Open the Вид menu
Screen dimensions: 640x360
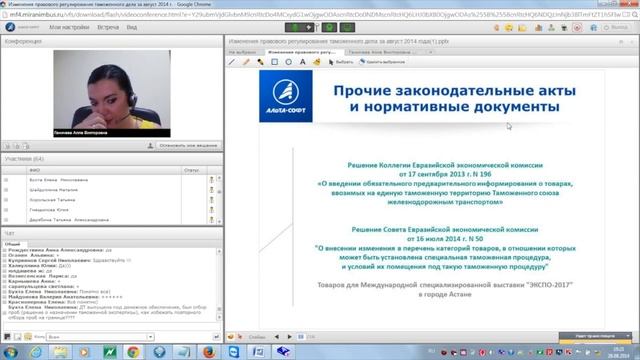tap(131, 27)
